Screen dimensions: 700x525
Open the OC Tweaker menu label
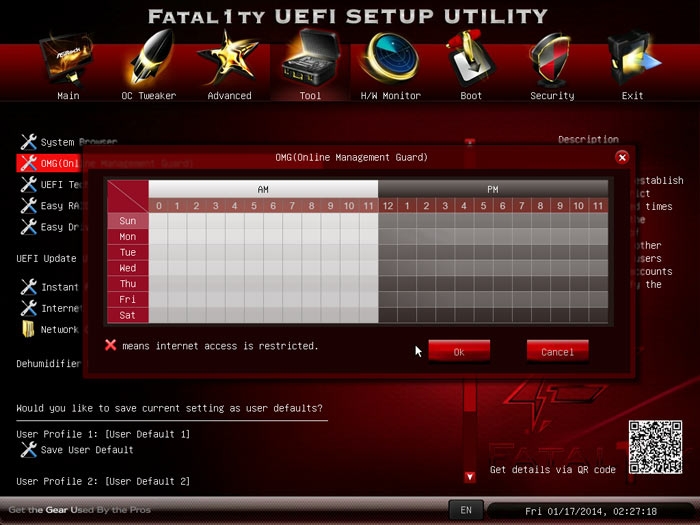[149, 96]
